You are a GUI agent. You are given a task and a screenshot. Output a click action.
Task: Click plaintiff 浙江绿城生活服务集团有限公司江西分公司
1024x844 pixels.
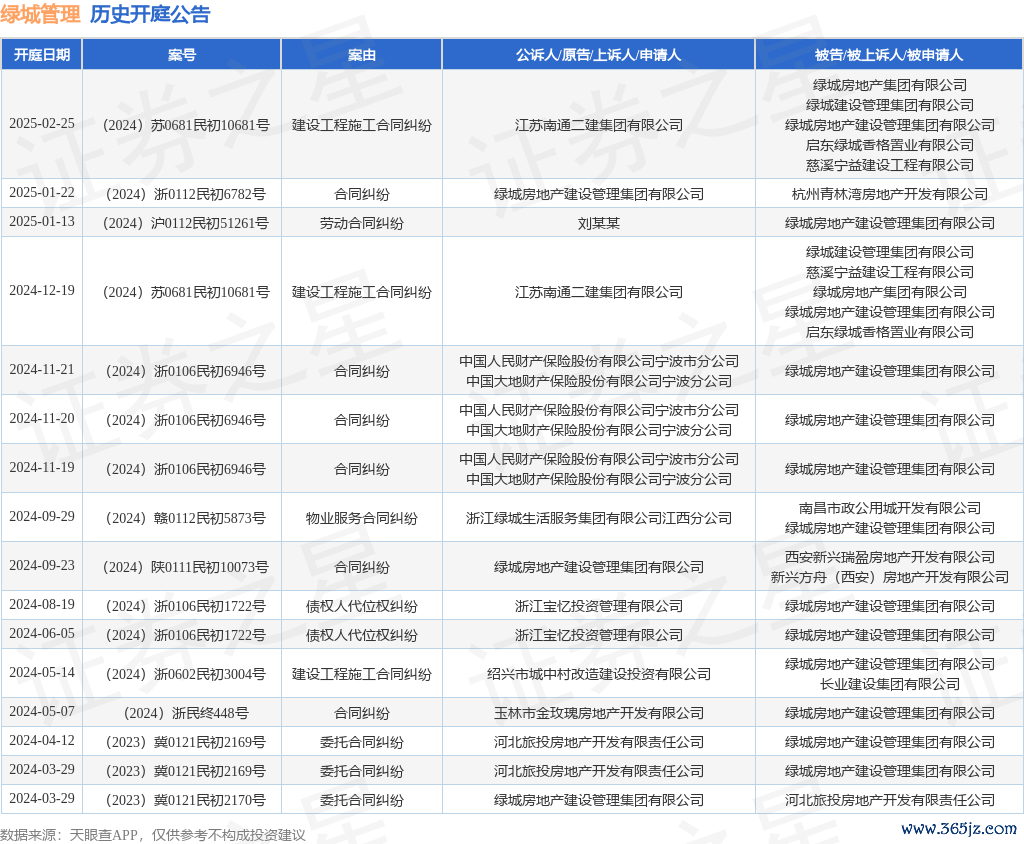tap(598, 518)
